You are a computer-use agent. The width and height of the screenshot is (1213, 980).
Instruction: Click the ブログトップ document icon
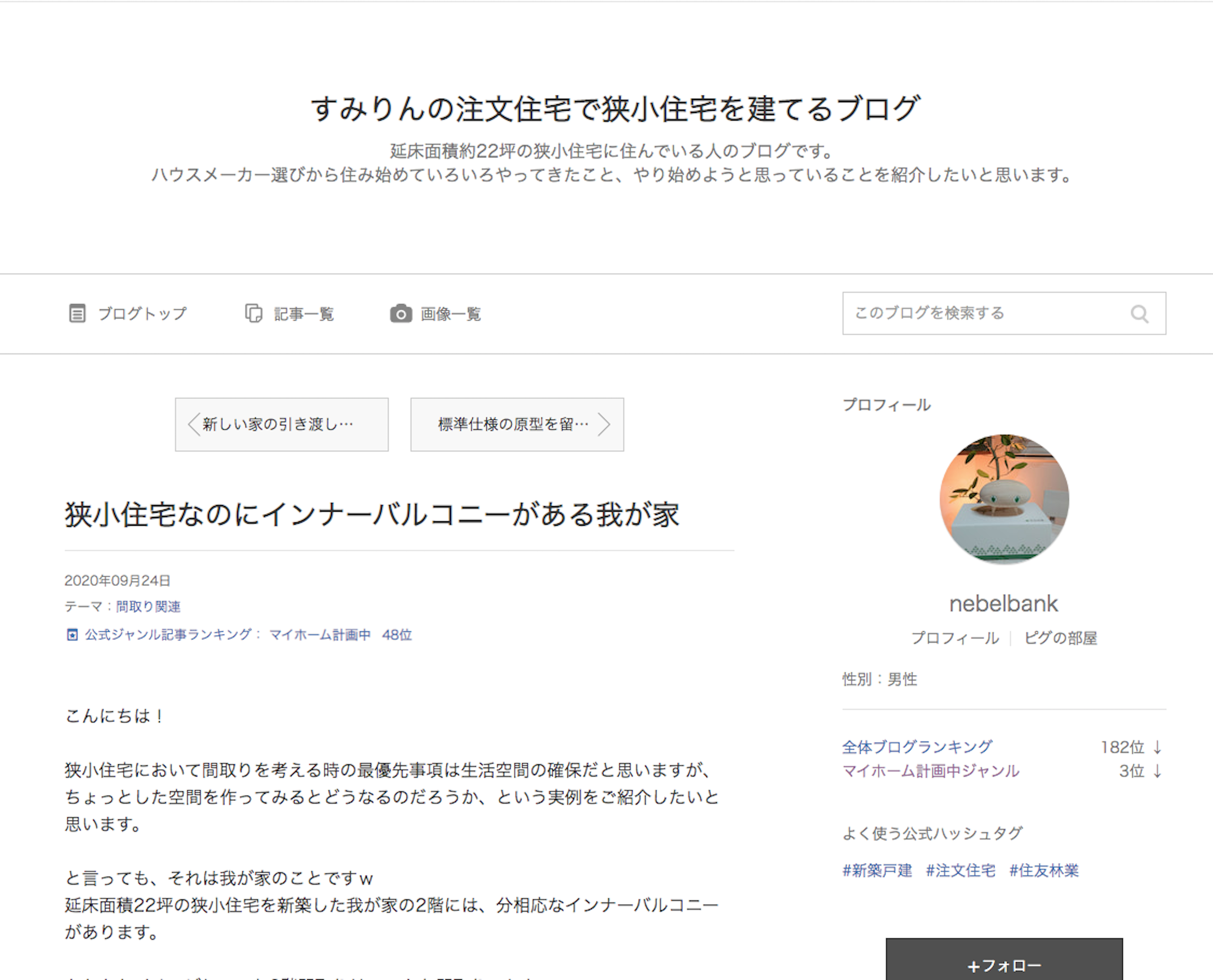click(x=77, y=313)
